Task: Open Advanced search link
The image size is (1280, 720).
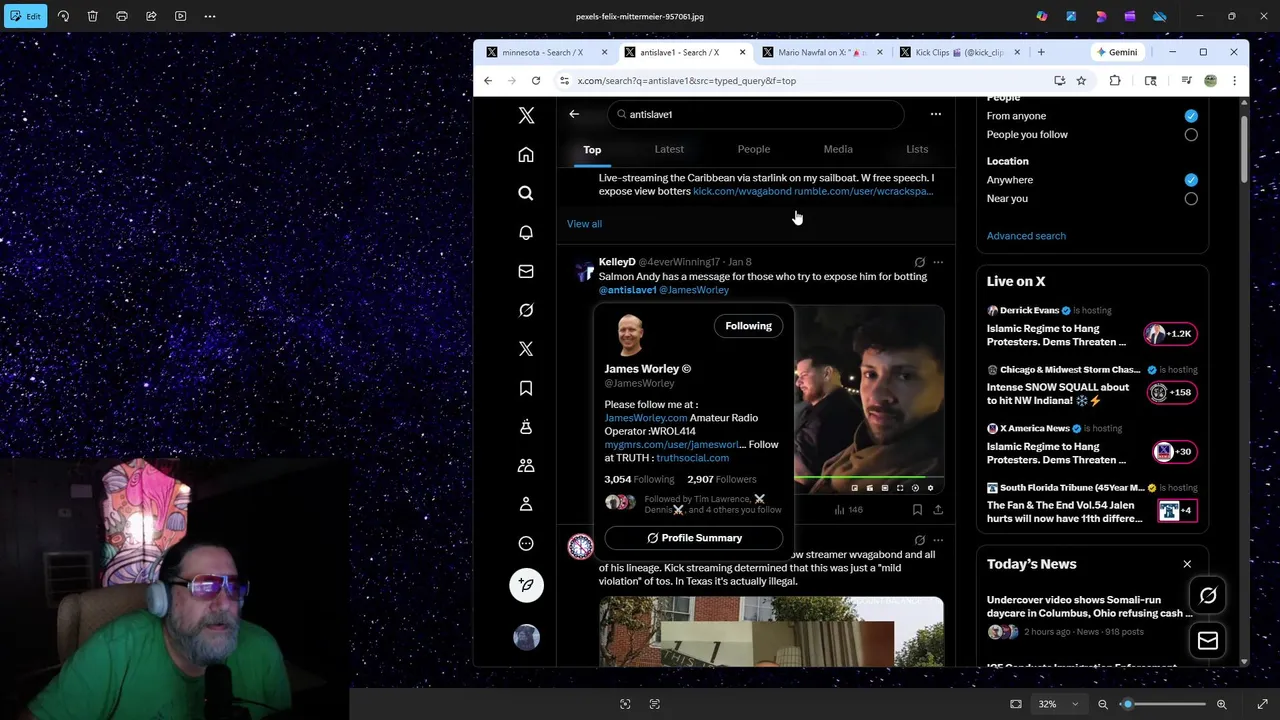Action: [x=1026, y=236]
